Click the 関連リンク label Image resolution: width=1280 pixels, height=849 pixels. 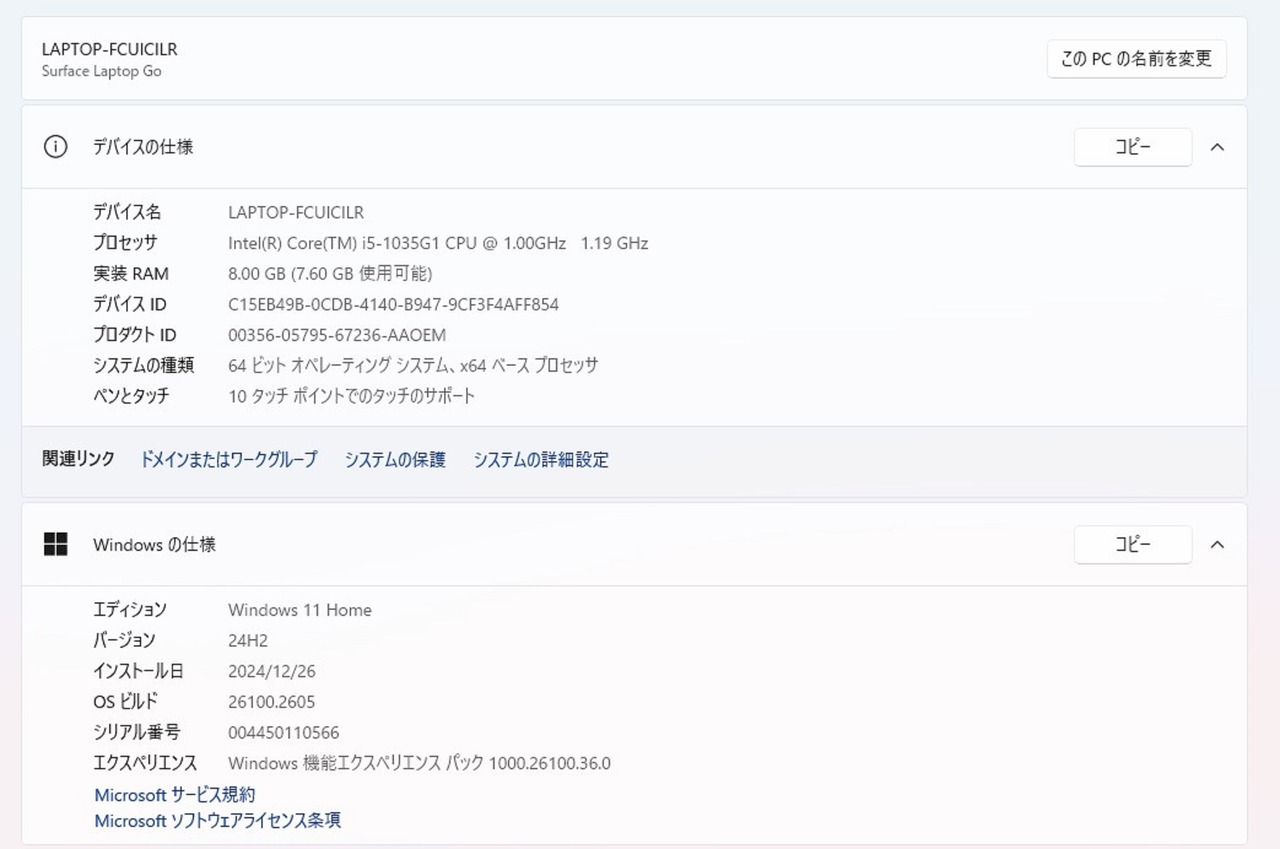tap(78, 459)
